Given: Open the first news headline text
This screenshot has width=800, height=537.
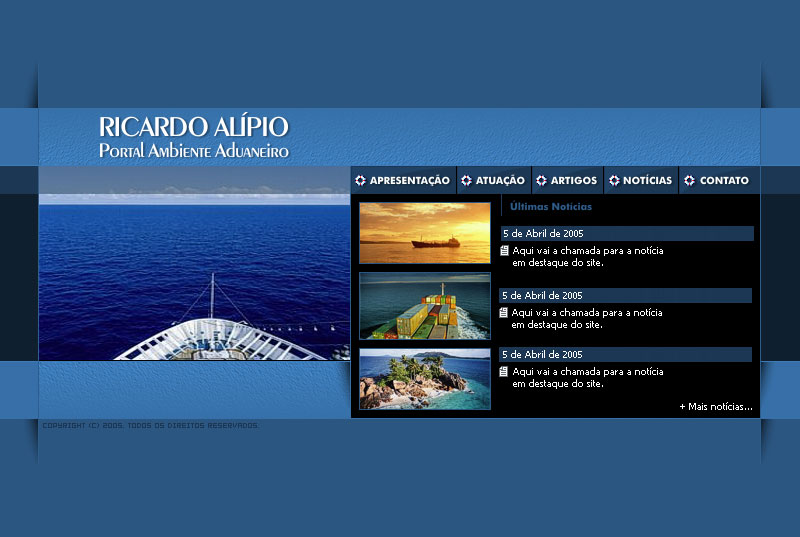Looking at the screenshot, I should tap(587, 257).
